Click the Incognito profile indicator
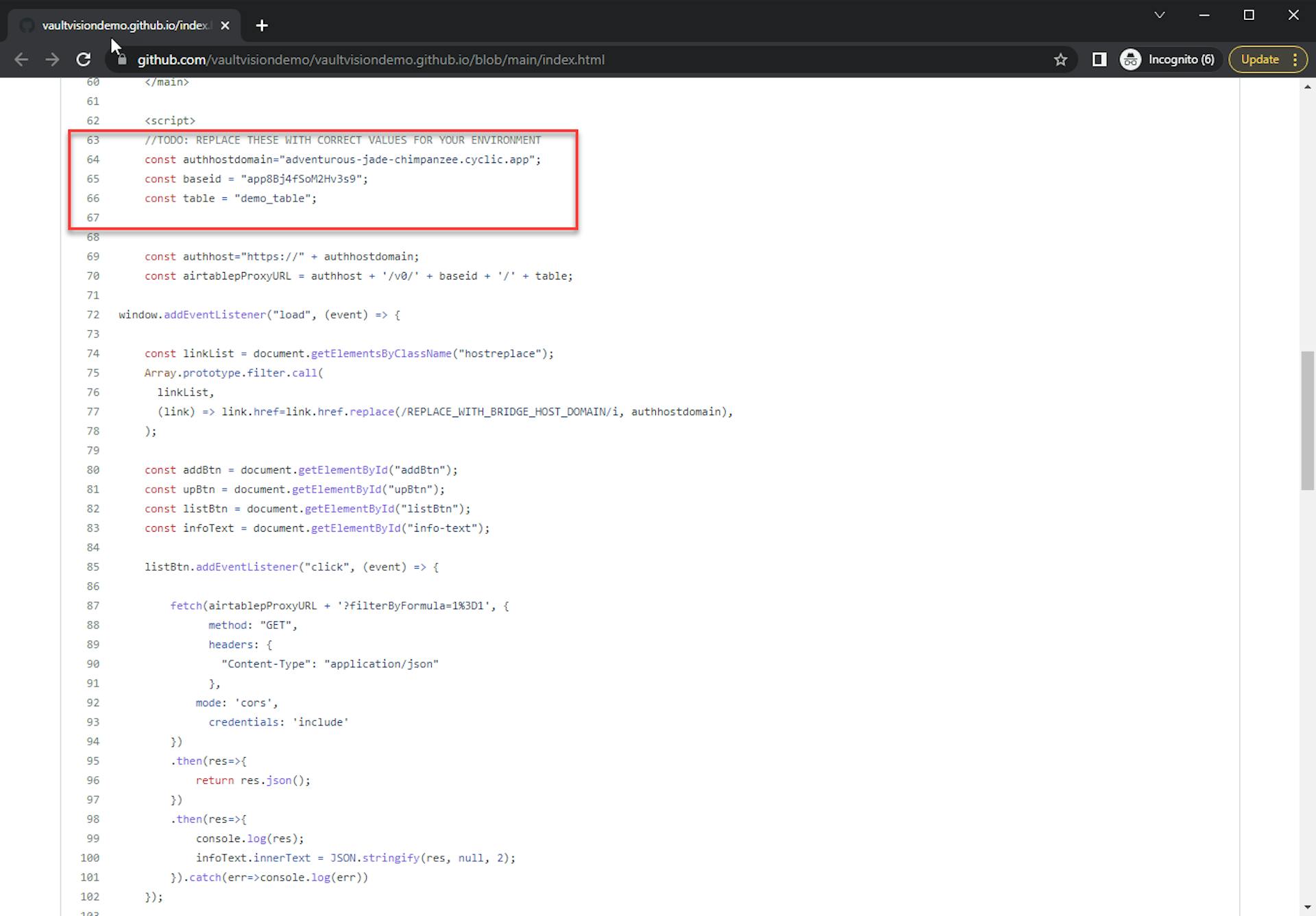This screenshot has height=916, width=1316. coord(1168,60)
